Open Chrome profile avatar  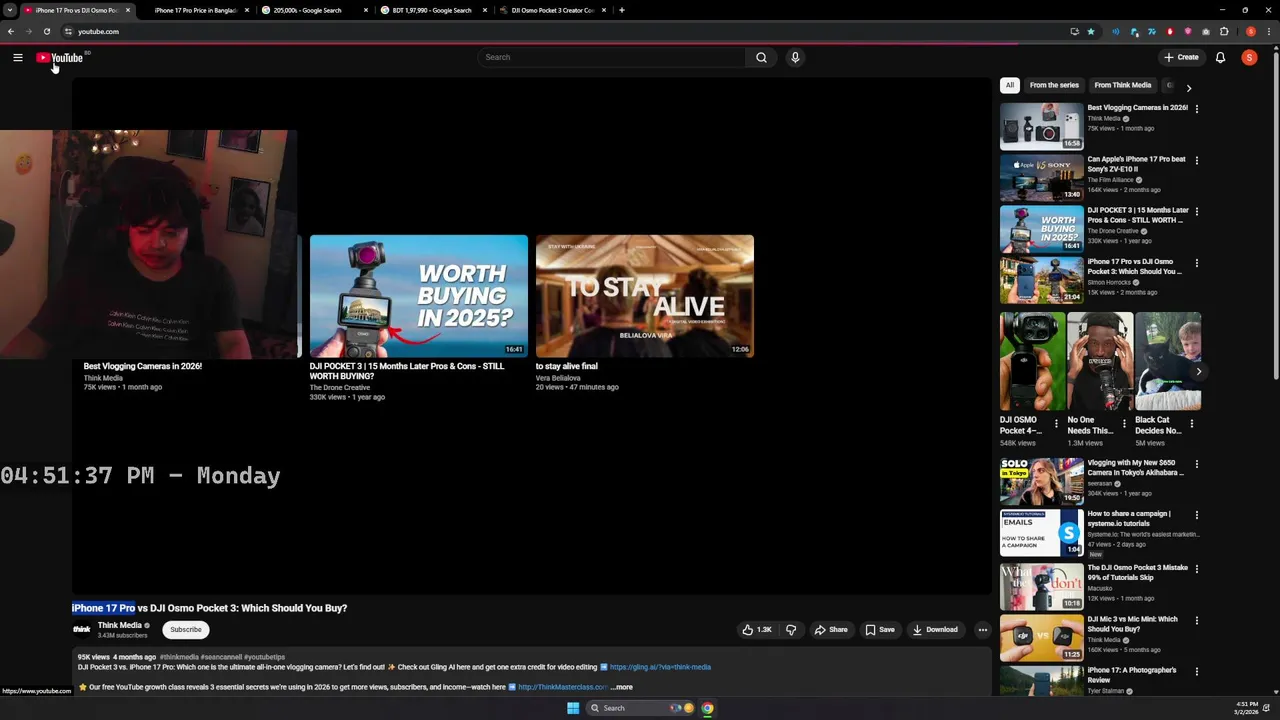click(1250, 31)
